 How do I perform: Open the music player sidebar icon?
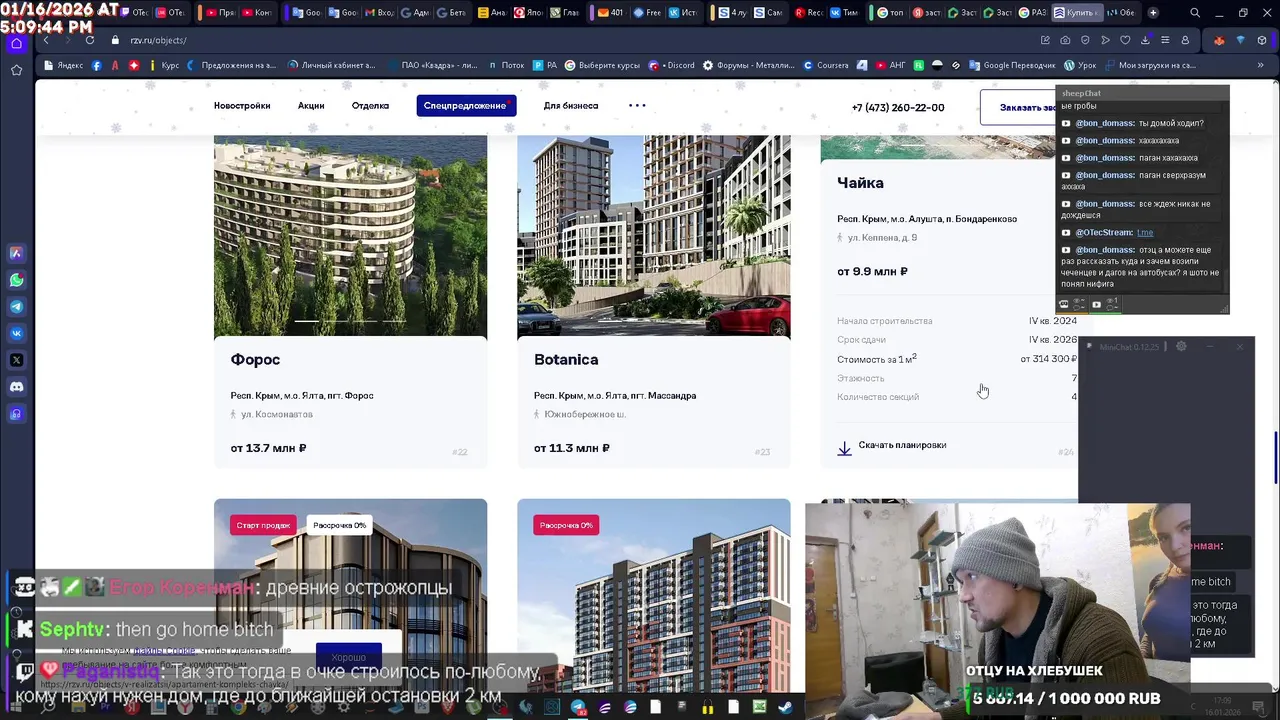click(x=16, y=414)
